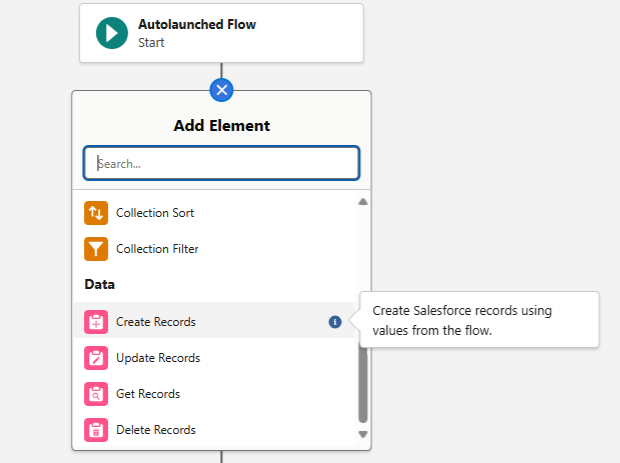Click the Update Records pencil icon
Screen dimensions: 620x463
96,358
